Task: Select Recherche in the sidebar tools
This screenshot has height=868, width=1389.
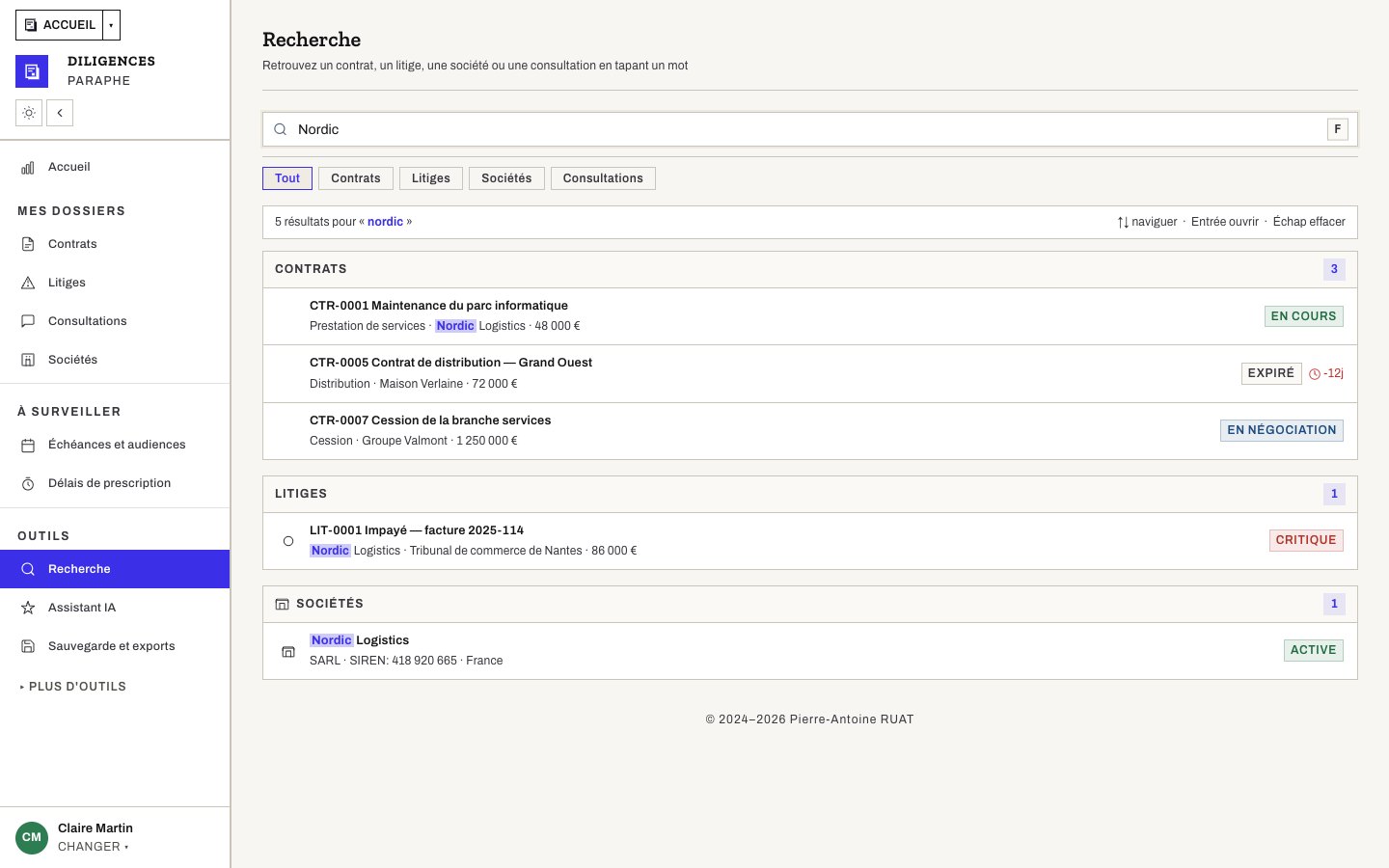Action: pyautogui.click(x=115, y=569)
